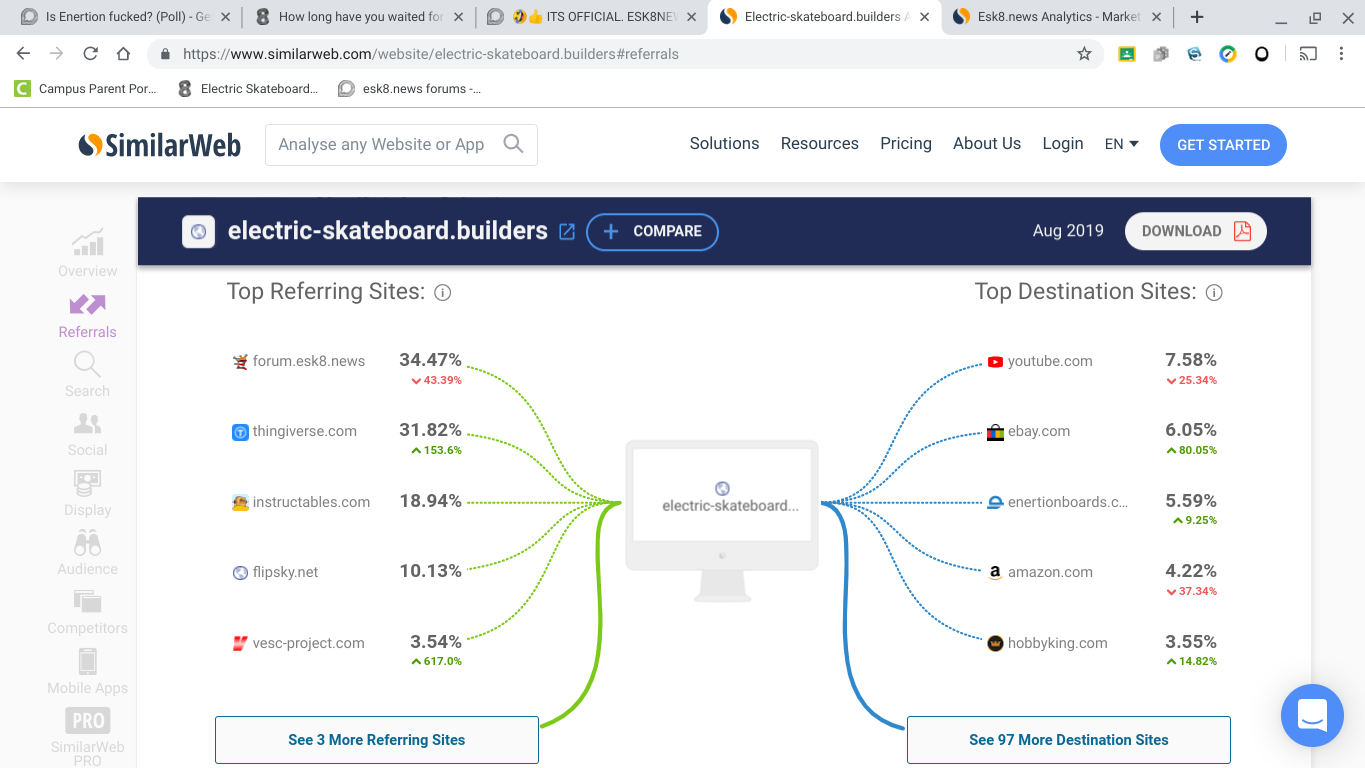Open the Mobile Apps sidebar section
The image size is (1365, 768).
[88, 671]
